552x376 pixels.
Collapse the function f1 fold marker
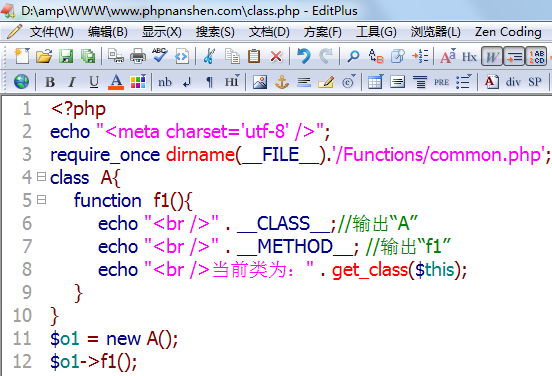[42, 200]
